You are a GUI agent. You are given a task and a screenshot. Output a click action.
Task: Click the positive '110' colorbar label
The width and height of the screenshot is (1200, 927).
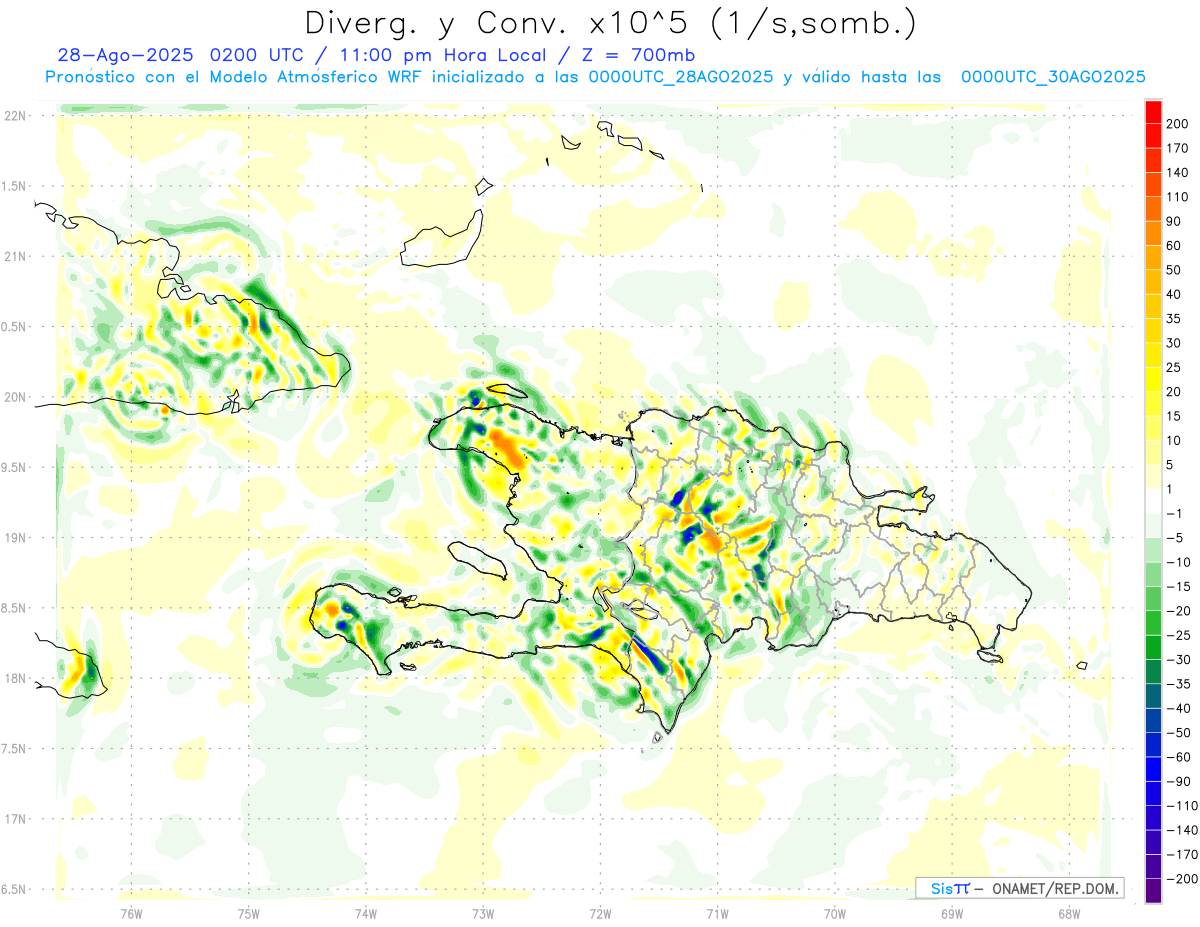point(1176,197)
